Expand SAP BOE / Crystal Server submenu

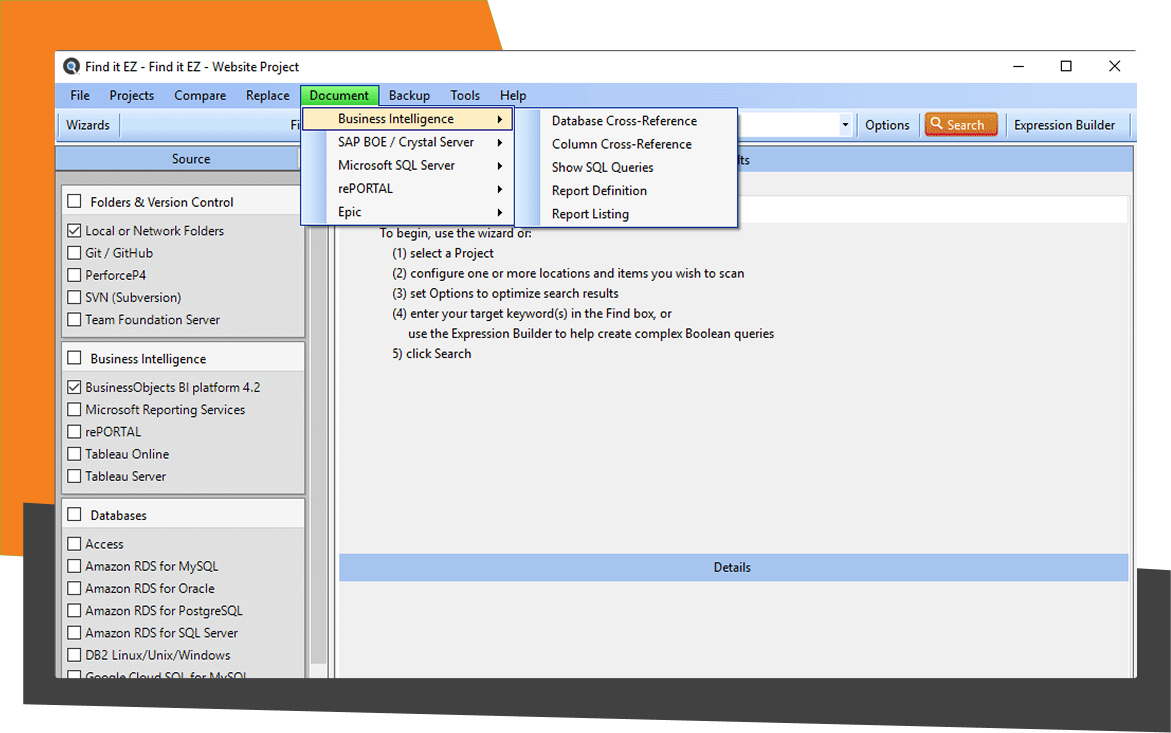click(x=407, y=142)
